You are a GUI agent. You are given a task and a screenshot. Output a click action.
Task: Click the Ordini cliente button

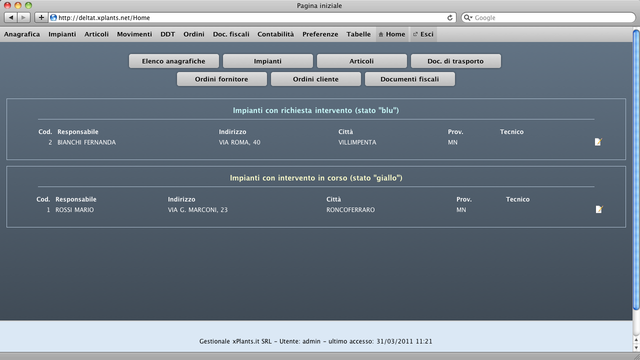click(316, 79)
